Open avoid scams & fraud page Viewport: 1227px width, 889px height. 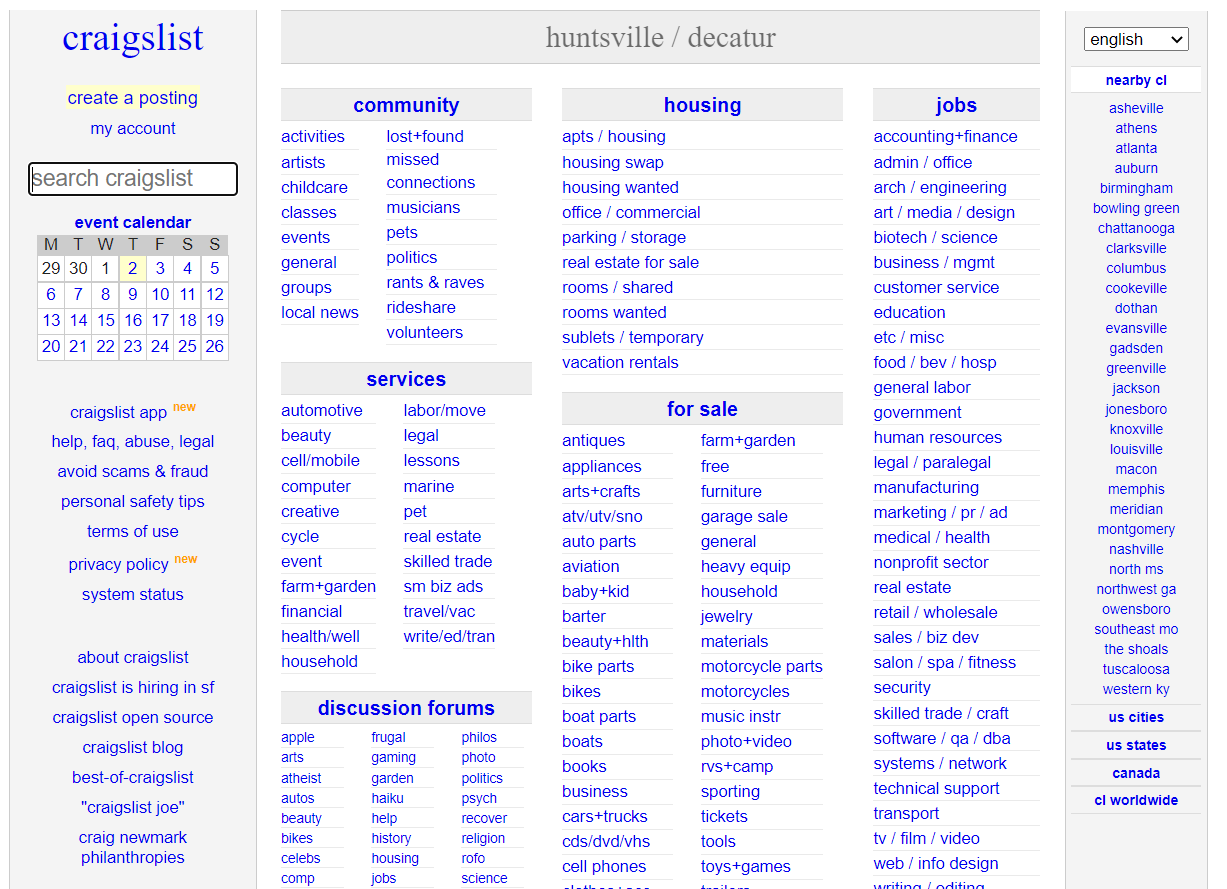(133, 471)
